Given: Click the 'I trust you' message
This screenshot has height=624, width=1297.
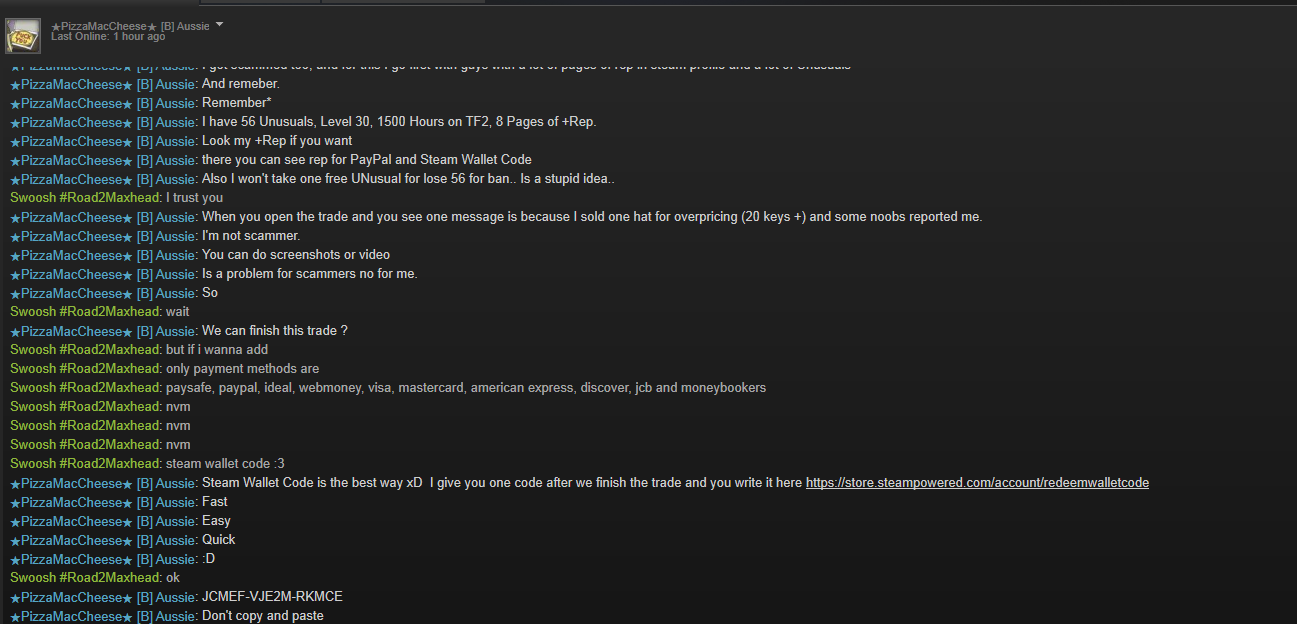Looking at the screenshot, I should pyautogui.click(x=194, y=198).
